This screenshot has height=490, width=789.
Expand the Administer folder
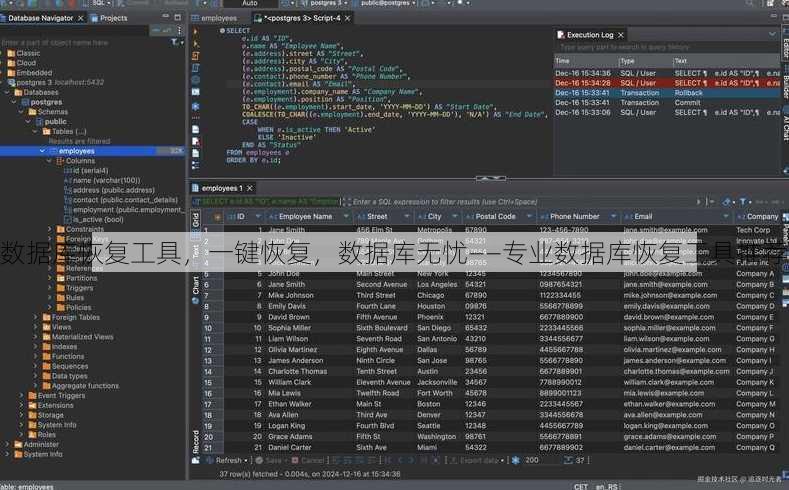tap(7, 444)
